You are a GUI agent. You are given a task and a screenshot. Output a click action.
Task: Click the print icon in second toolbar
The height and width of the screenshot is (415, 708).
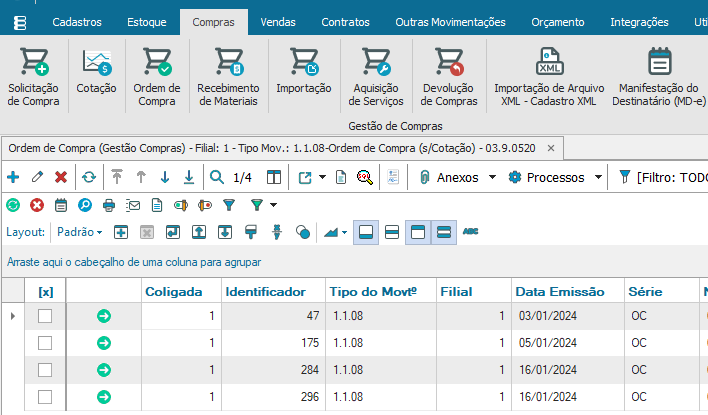[x=109, y=205]
